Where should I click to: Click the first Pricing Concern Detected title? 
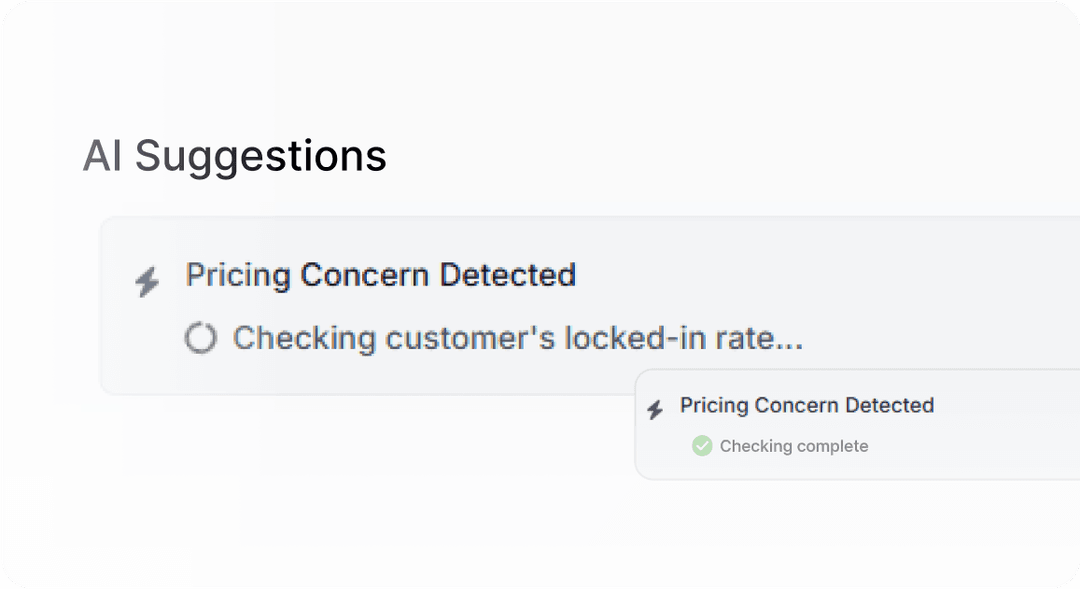point(380,276)
